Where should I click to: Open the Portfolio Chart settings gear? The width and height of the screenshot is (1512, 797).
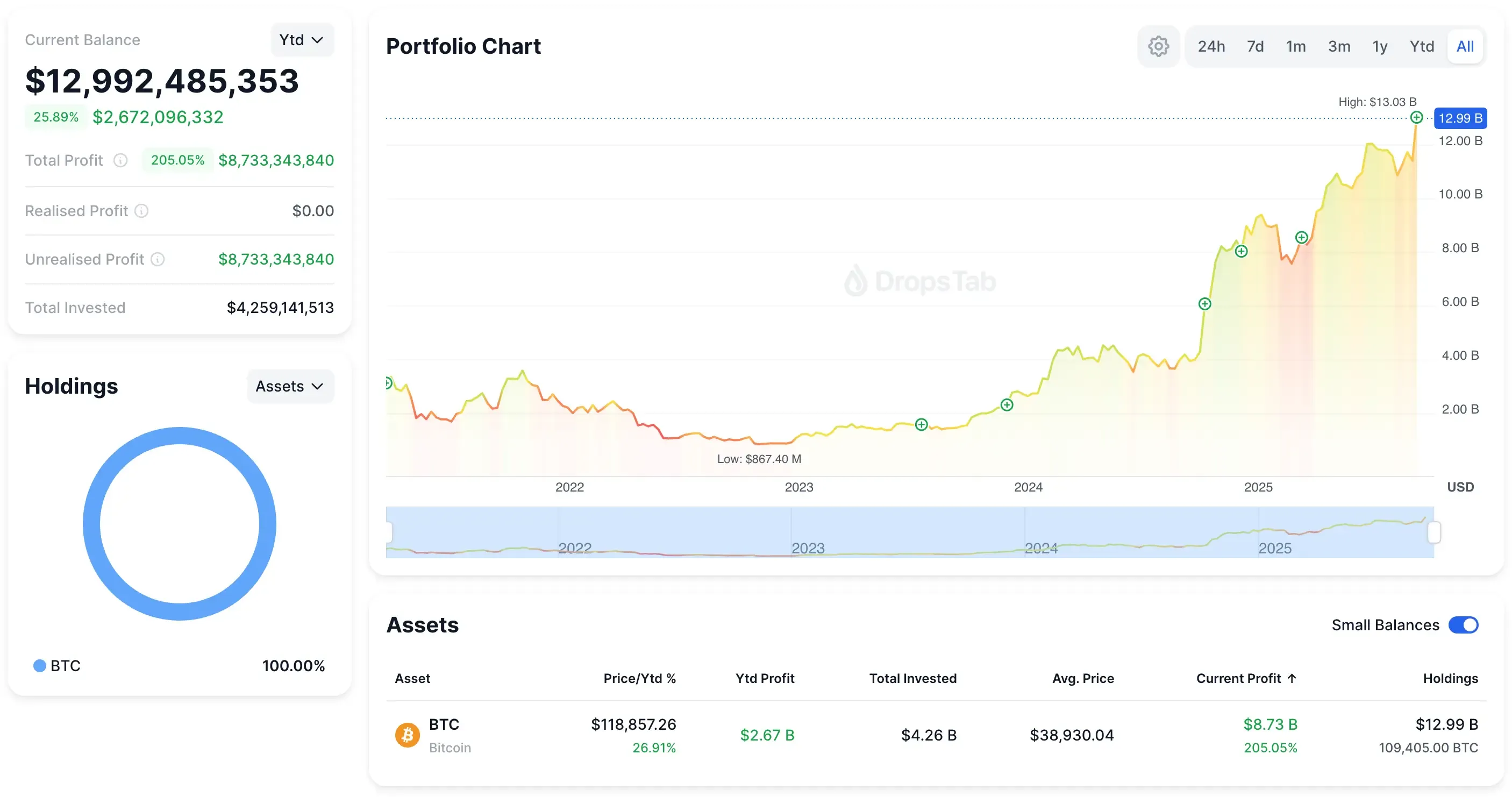coord(1159,46)
